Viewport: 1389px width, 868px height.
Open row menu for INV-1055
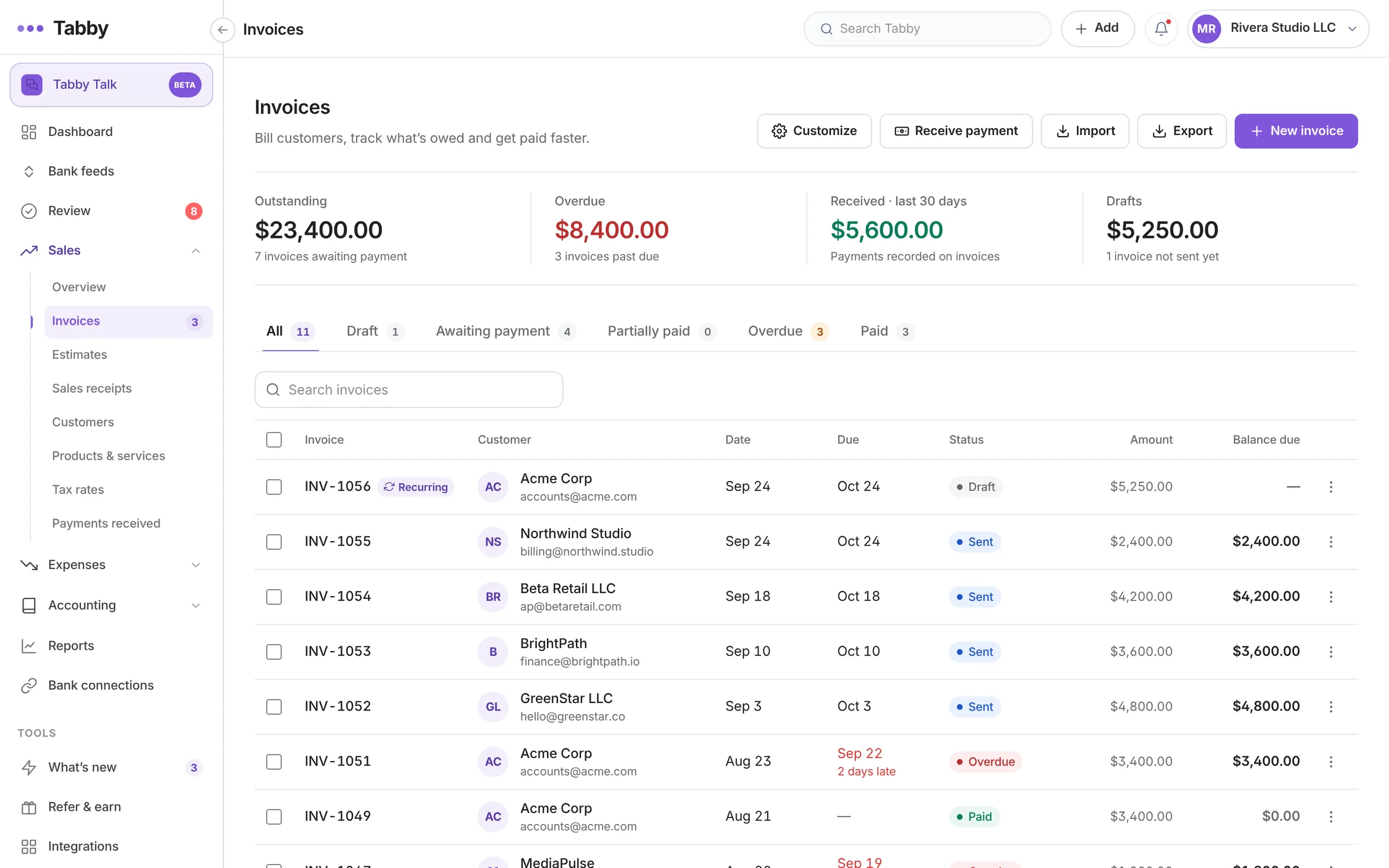click(1331, 542)
